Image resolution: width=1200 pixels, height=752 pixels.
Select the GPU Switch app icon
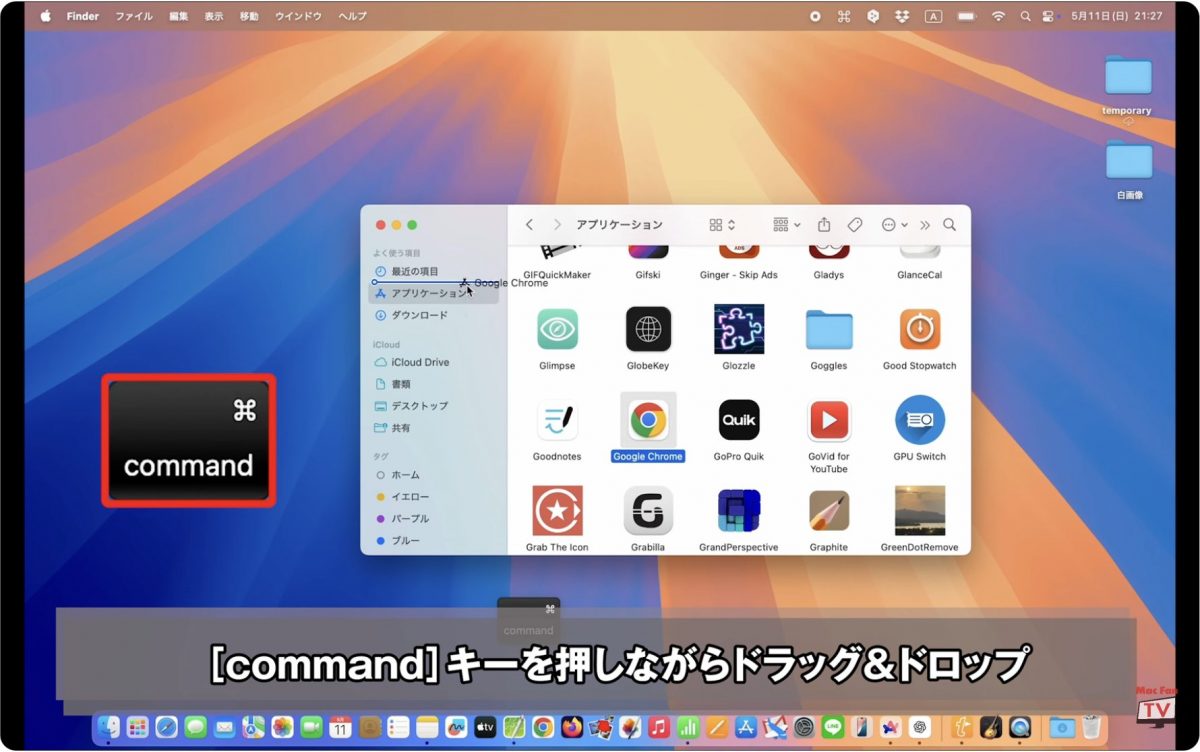(x=920, y=420)
